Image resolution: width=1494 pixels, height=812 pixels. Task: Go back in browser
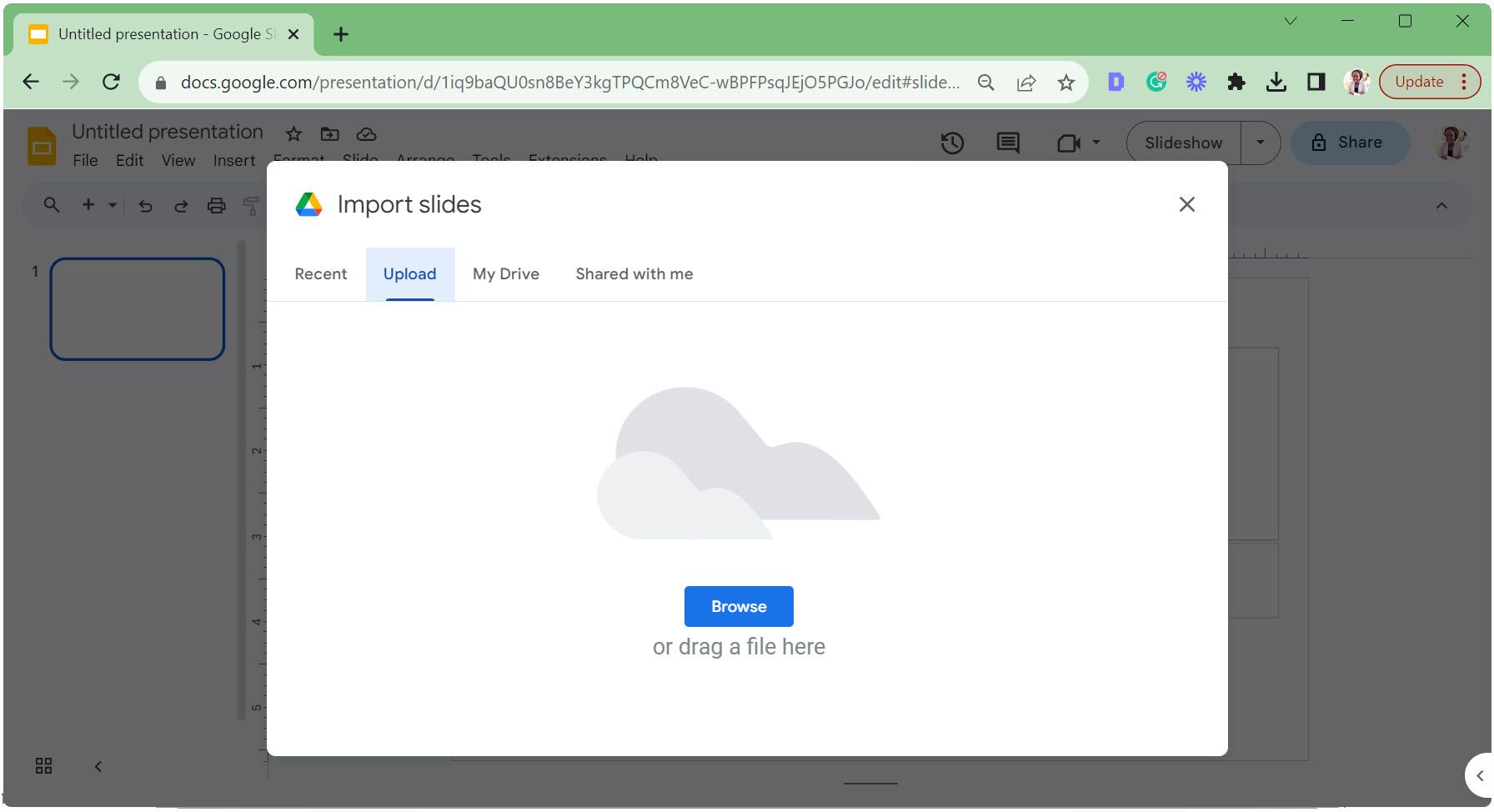click(31, 82)
